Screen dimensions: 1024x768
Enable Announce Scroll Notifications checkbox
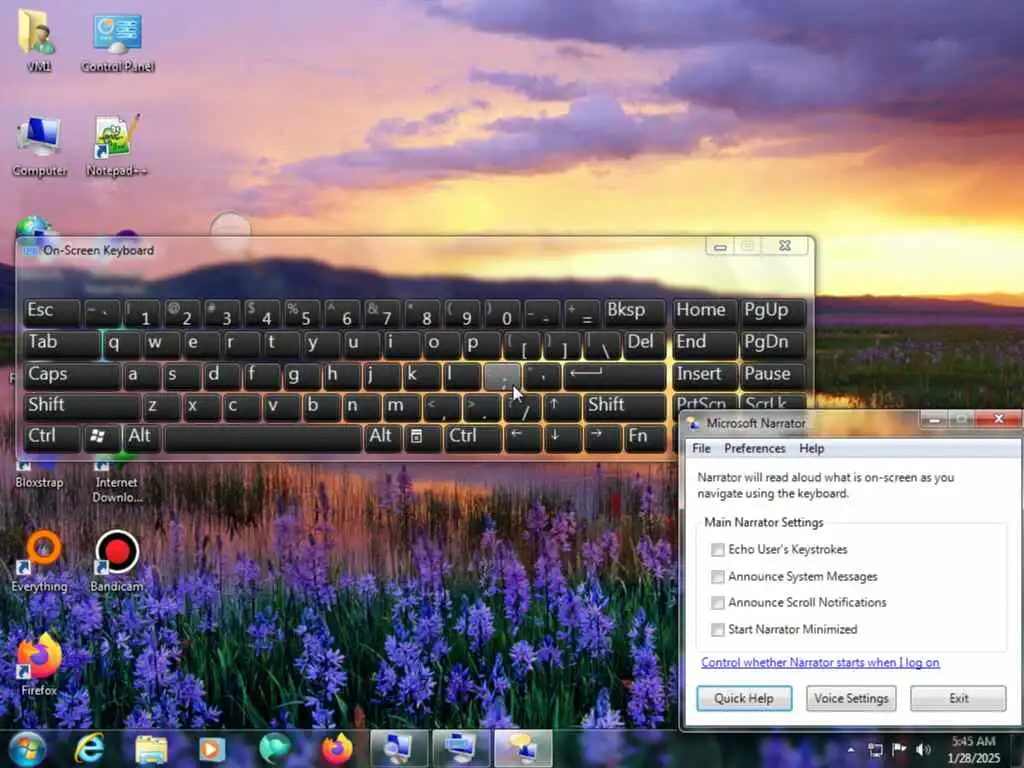point(718,603)
